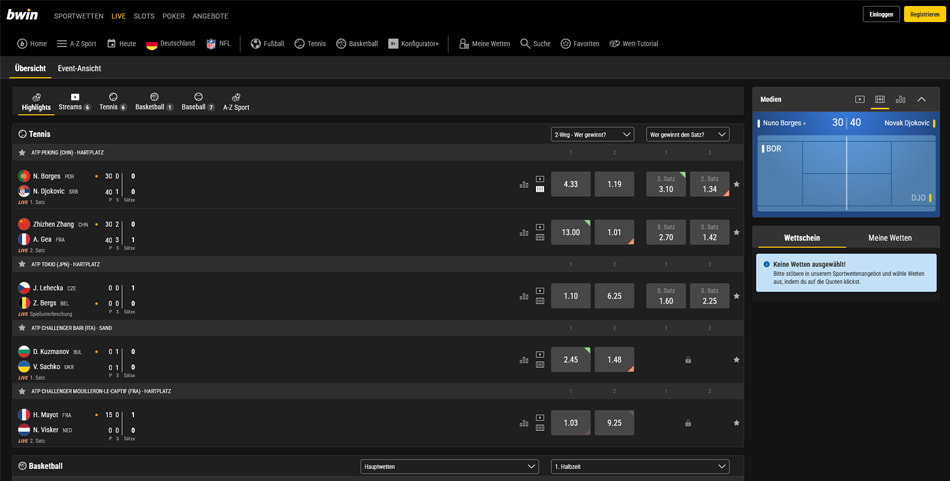Star the ATP Challenger Mouilleron-le-Captif league
Image resolution: width=950 pixels, height=481 pixels.
click(x=22, y=391)
